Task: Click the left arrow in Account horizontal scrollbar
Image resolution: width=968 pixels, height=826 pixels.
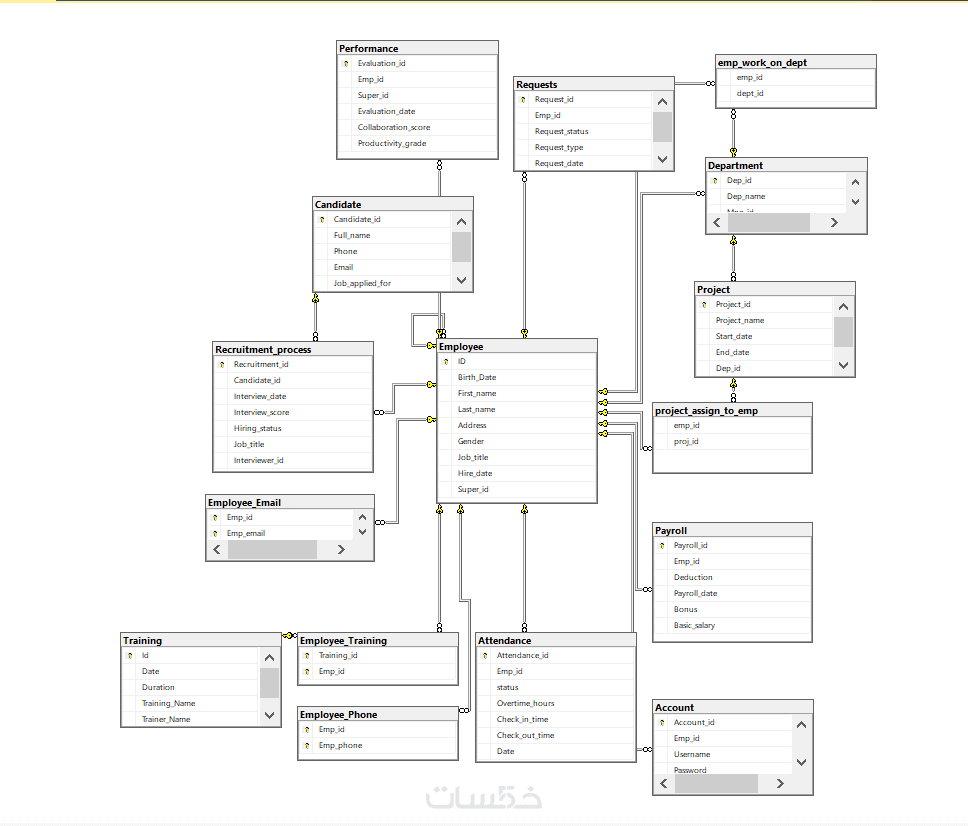Action: (664, 783)
